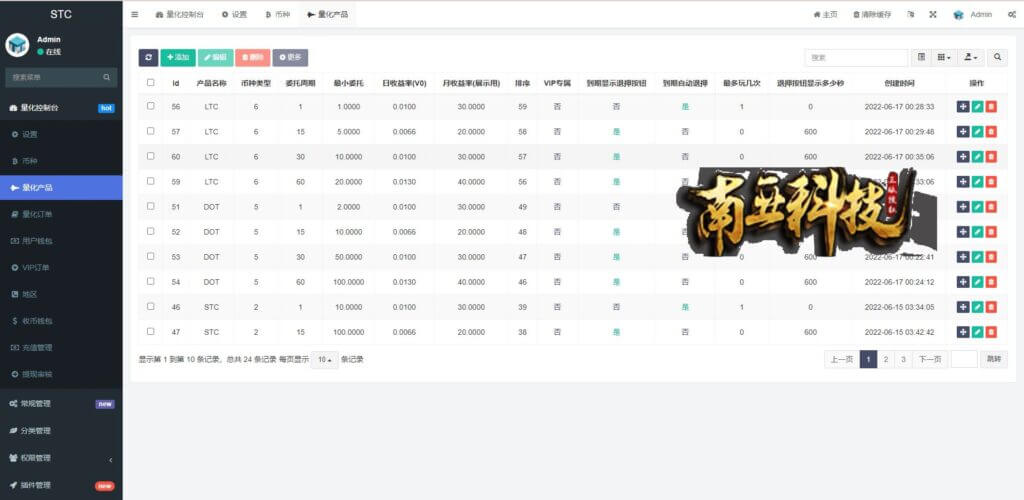The height and width of the screenshot is (500, 1024).
Task: Toggle the card view icon button
Action: pyautogui.click(x=921, y=57)
